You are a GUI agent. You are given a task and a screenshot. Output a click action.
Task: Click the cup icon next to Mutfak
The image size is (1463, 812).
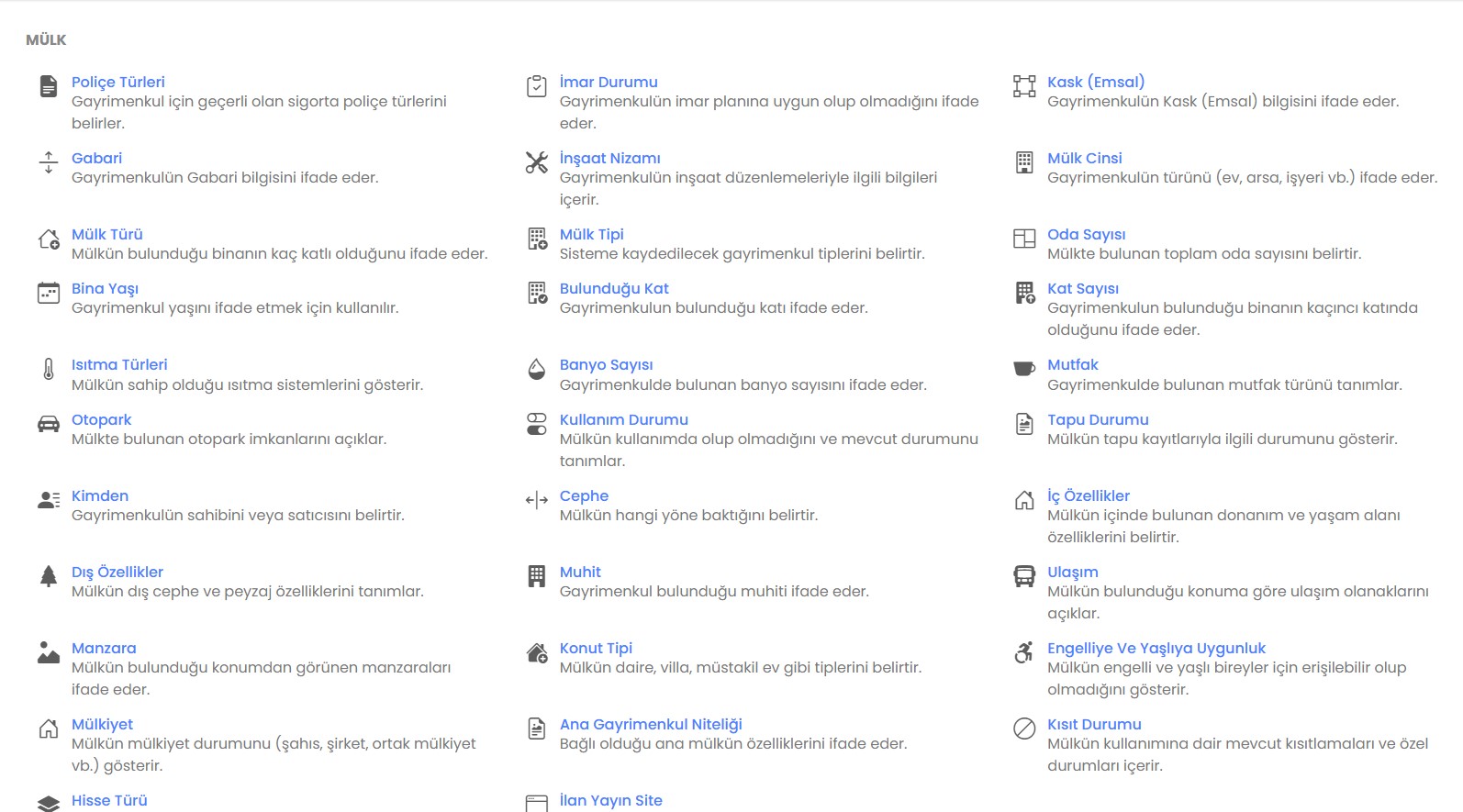(x=1024, y=369)
